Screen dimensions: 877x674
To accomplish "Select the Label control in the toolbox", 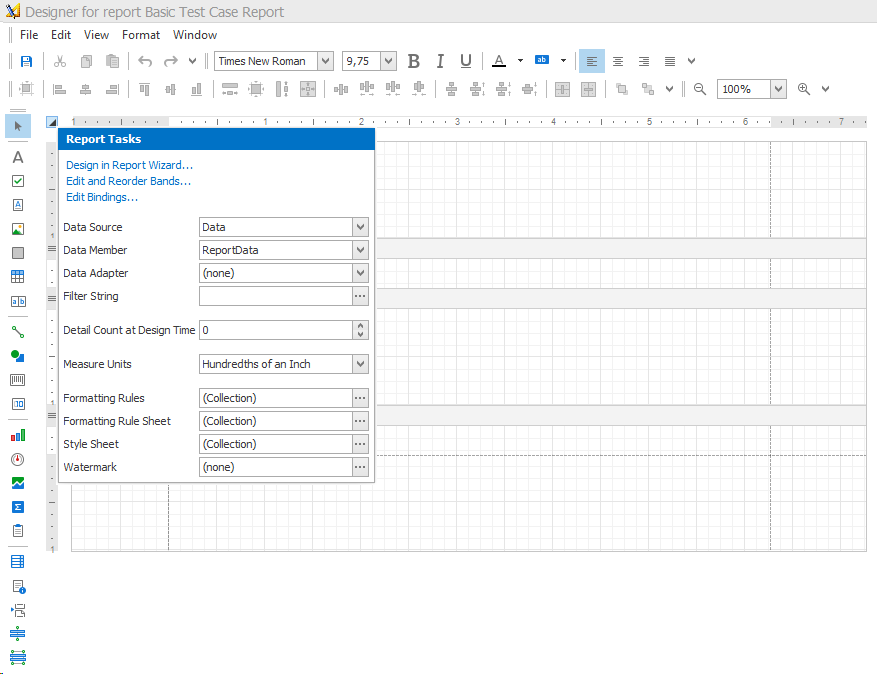I will [x=18, y=157].
